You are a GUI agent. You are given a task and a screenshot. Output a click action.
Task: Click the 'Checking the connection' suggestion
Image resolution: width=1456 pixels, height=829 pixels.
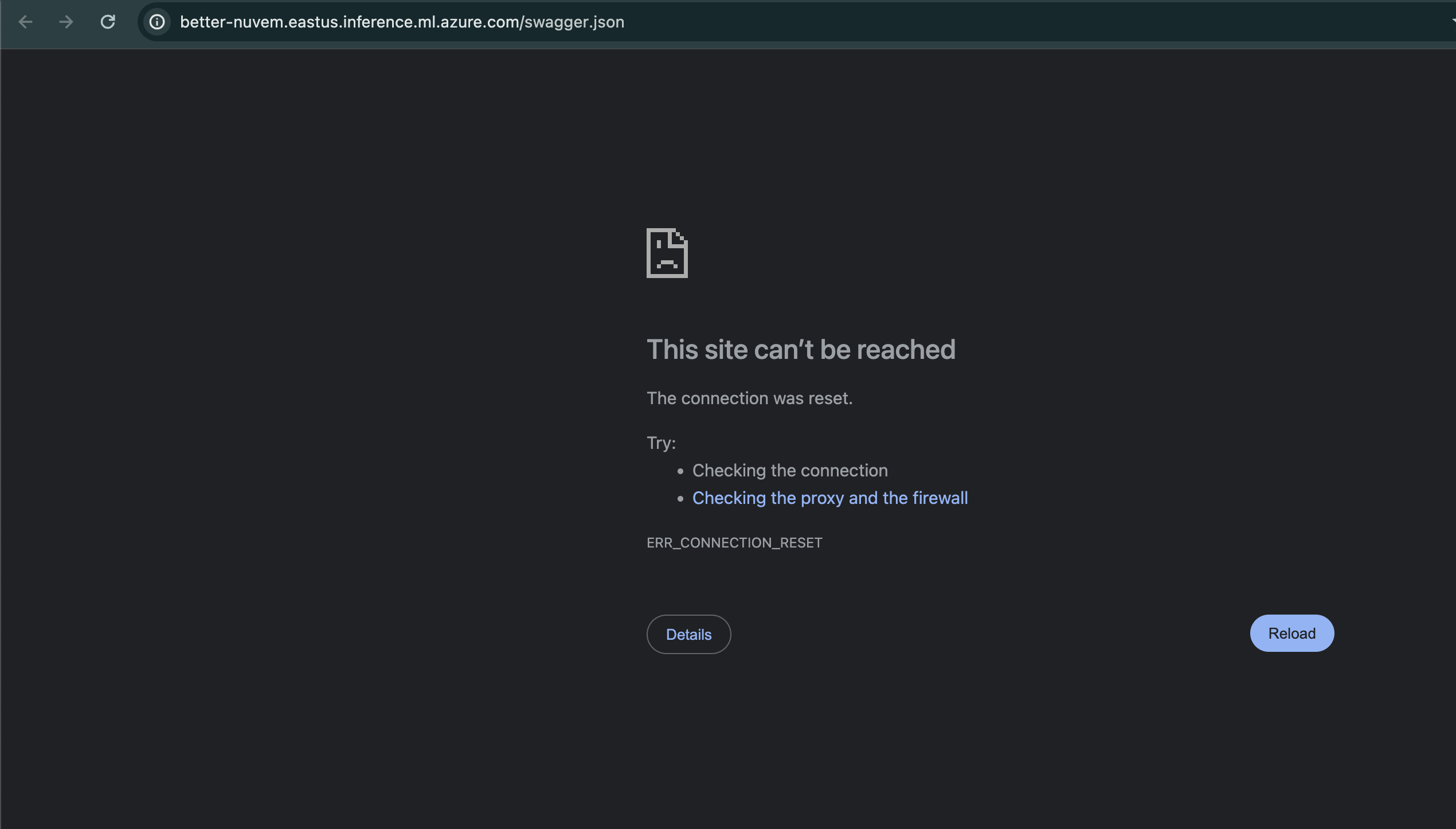[x=789, y=470]
